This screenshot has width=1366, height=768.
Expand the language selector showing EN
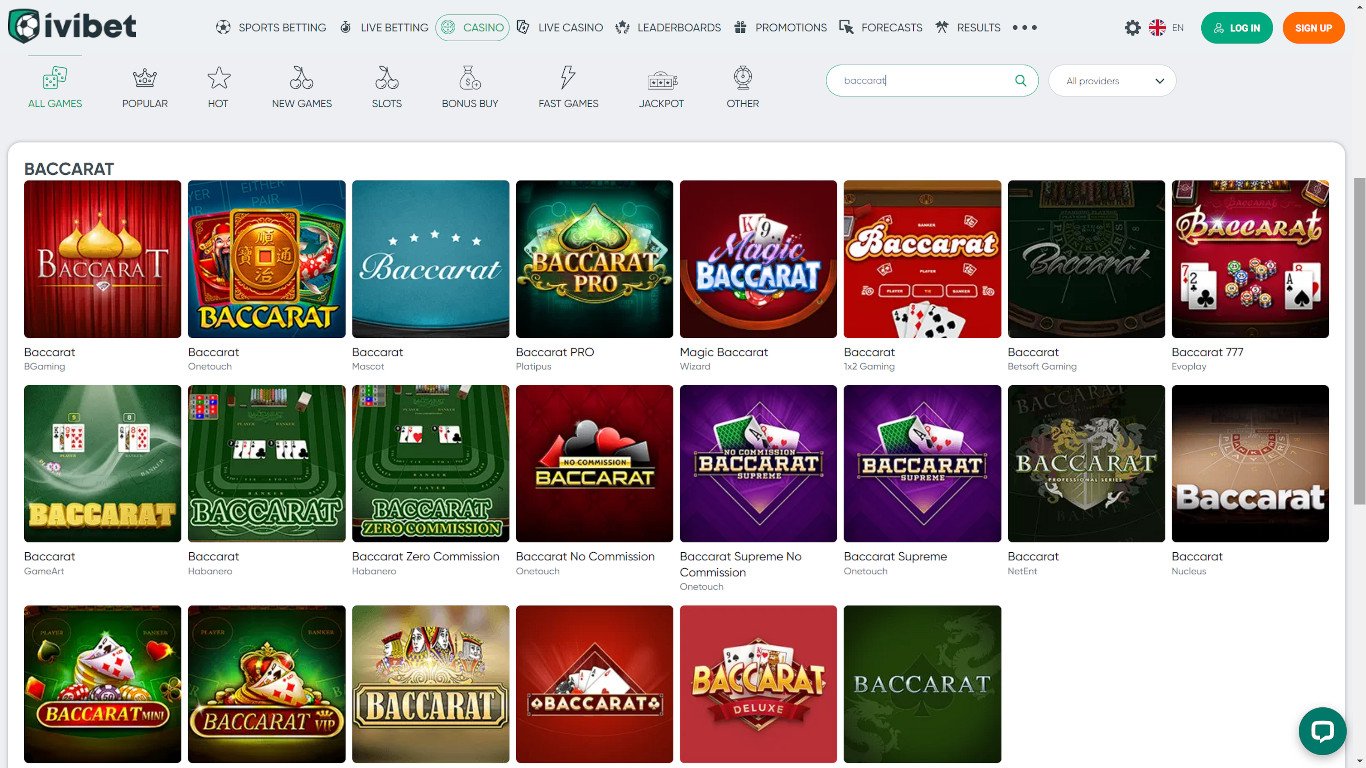click(x=1166, y=27)
